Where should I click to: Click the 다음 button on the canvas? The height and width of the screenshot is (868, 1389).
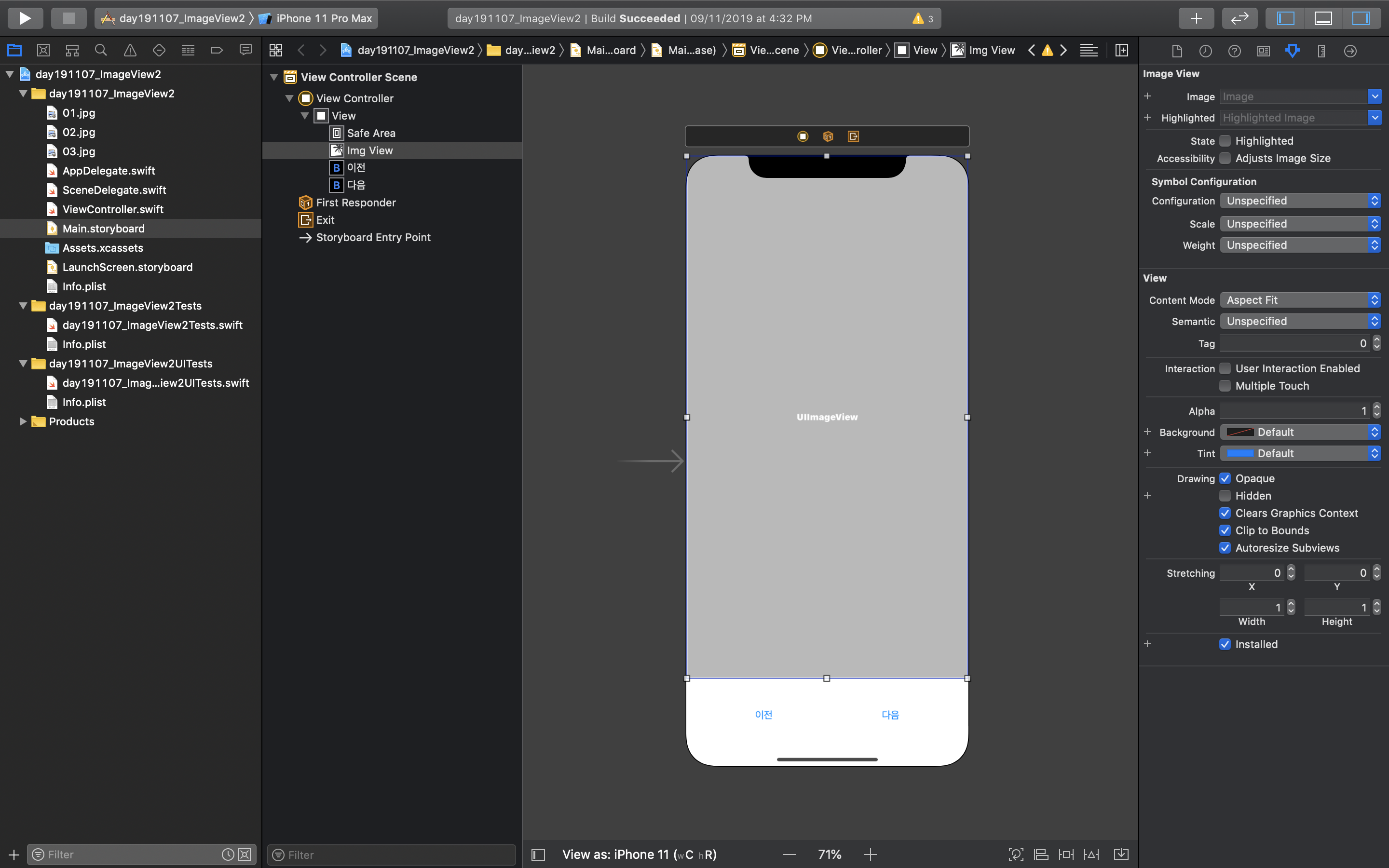890,714
